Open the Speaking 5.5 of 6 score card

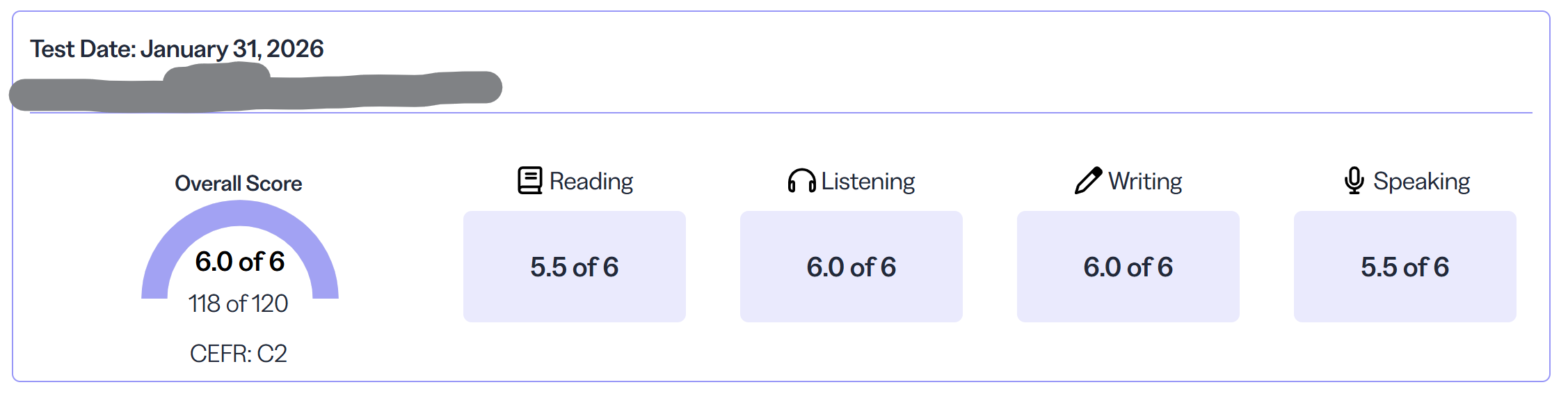1405,267
